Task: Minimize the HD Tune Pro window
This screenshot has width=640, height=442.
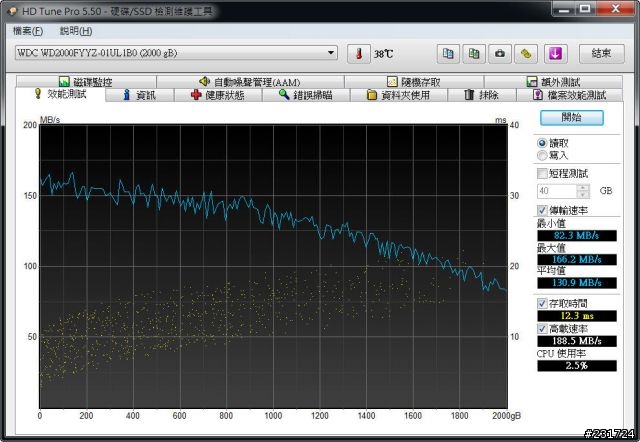Action: [564, 9]
